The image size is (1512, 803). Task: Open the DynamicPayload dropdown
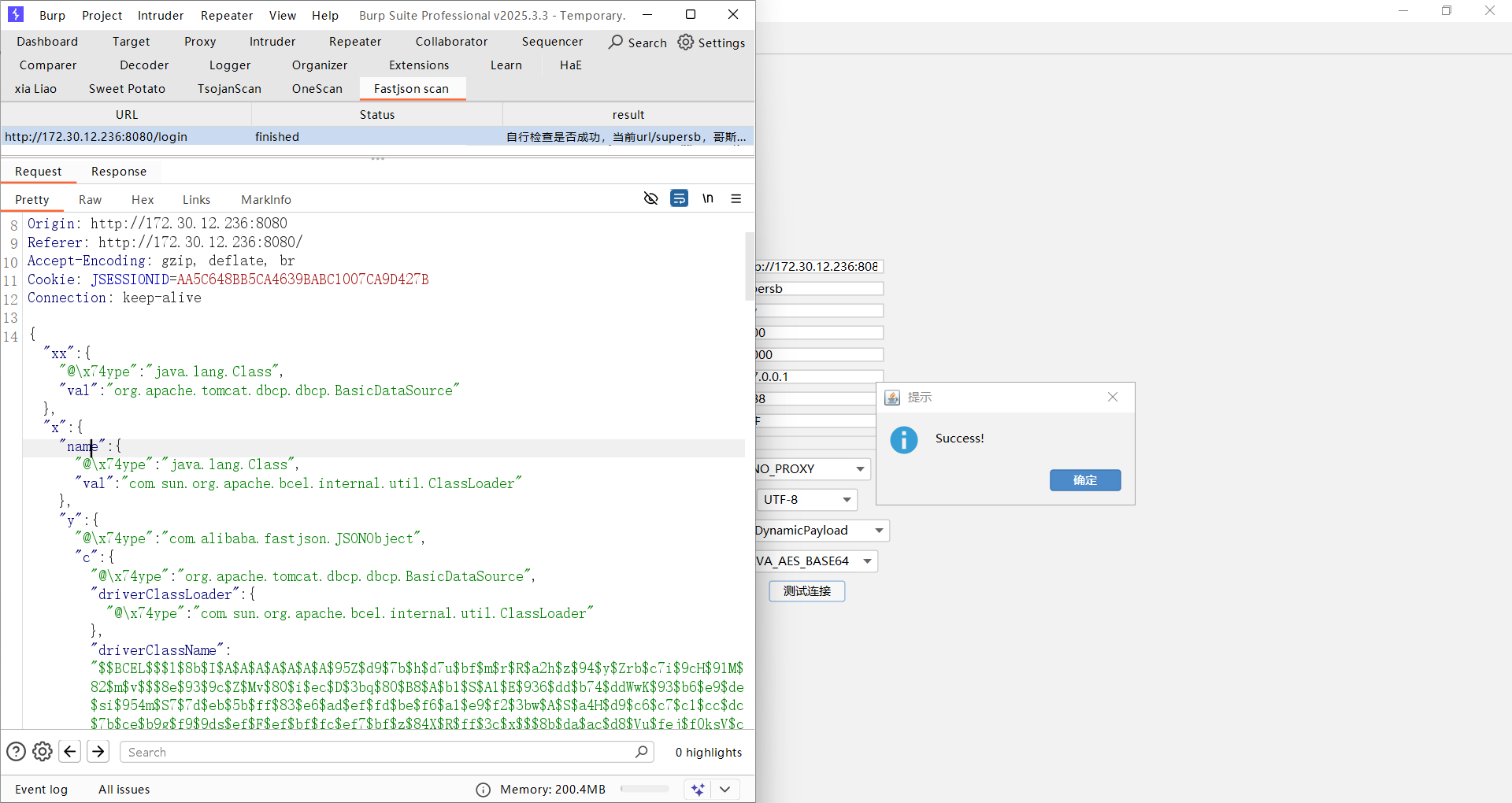(821, 531)
